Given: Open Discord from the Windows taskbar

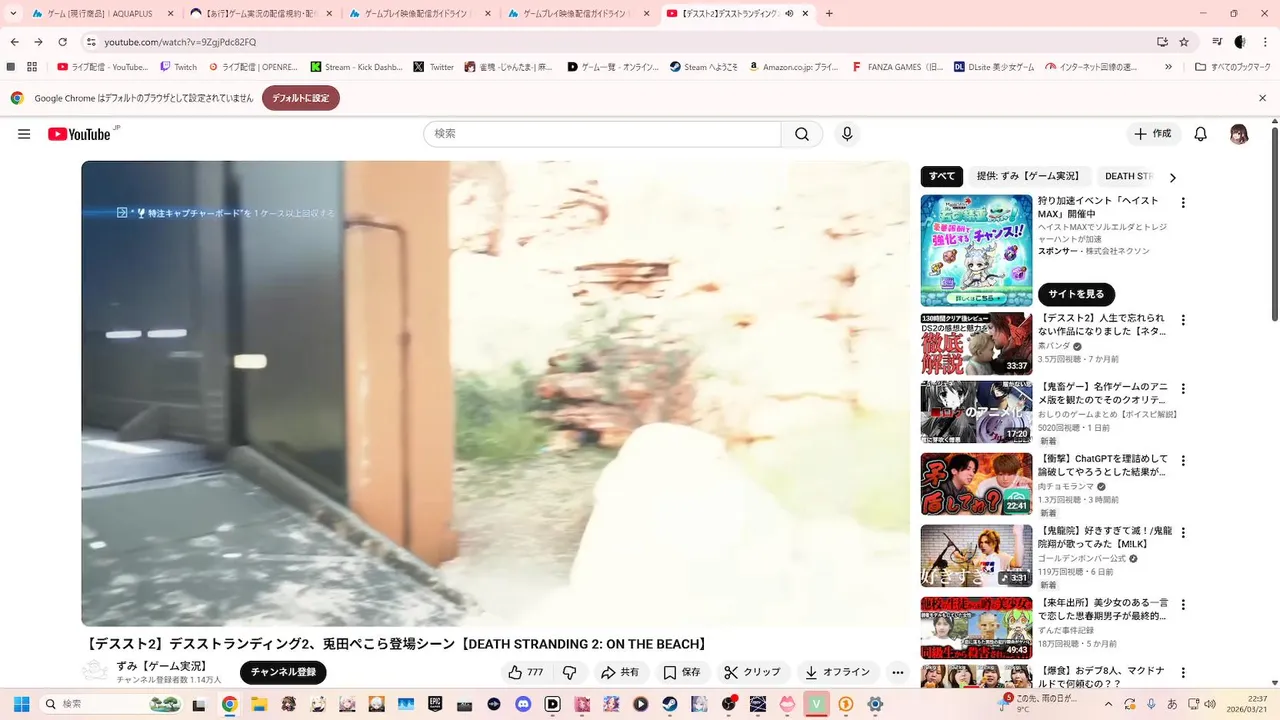Looking at the screenshot, I should click(523, 704).
